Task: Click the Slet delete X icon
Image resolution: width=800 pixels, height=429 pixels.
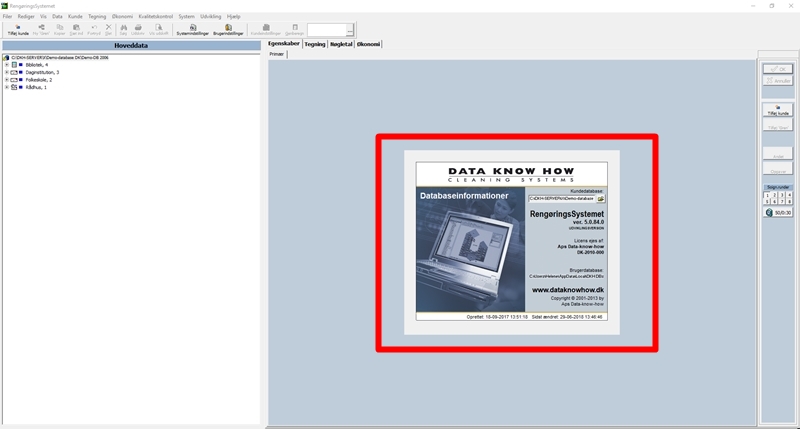Action: click(108, 30)
